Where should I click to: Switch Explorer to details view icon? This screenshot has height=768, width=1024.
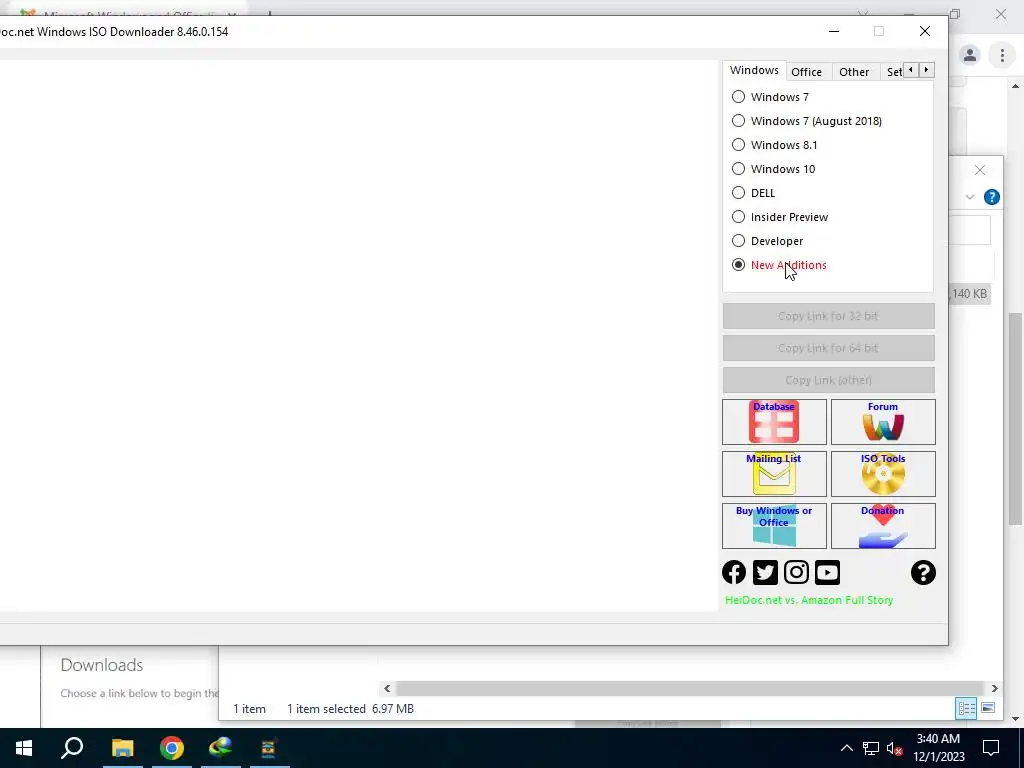coord(966,708)
